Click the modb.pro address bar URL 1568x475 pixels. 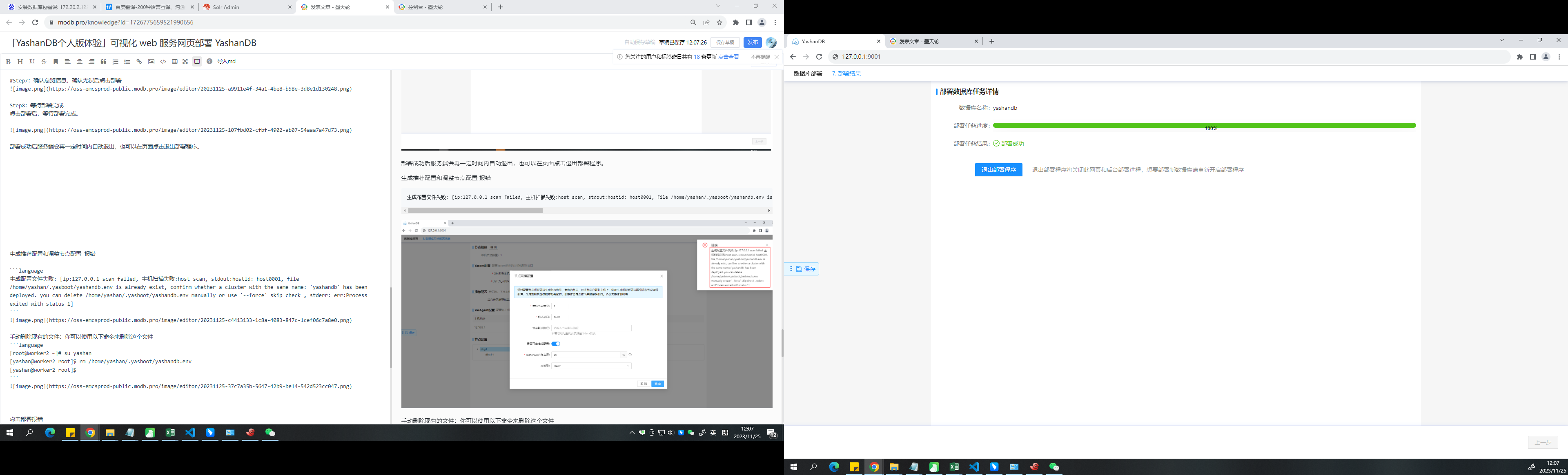tap(125, 22)
